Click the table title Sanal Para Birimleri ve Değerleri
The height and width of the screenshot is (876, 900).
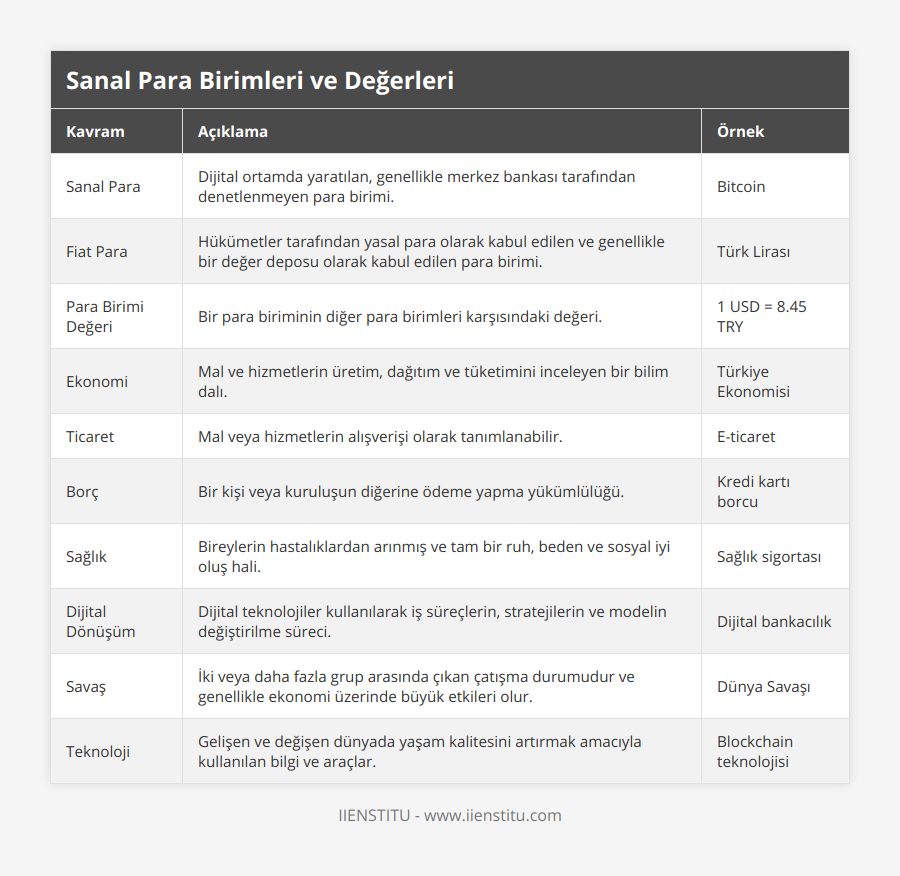click(x=259, y=80)
